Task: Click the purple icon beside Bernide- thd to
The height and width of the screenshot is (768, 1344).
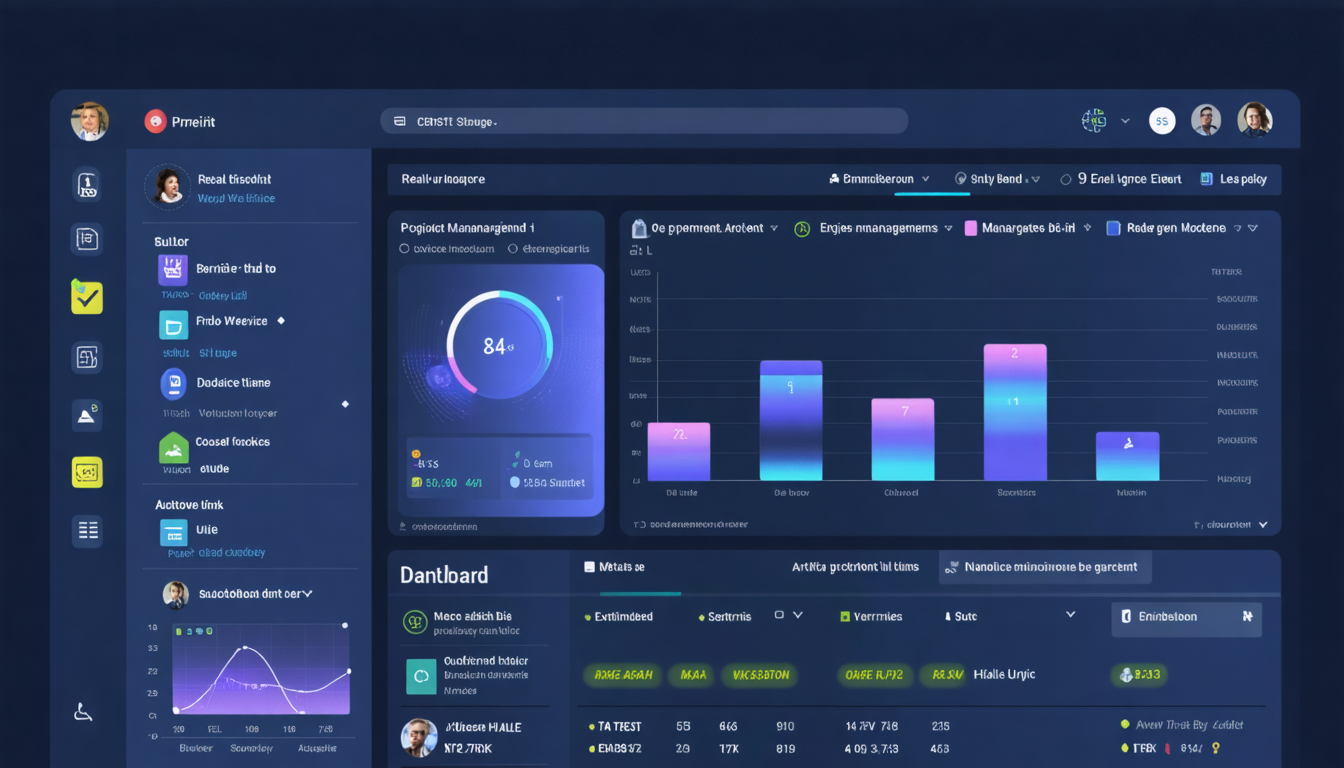Action: (173, 270)
